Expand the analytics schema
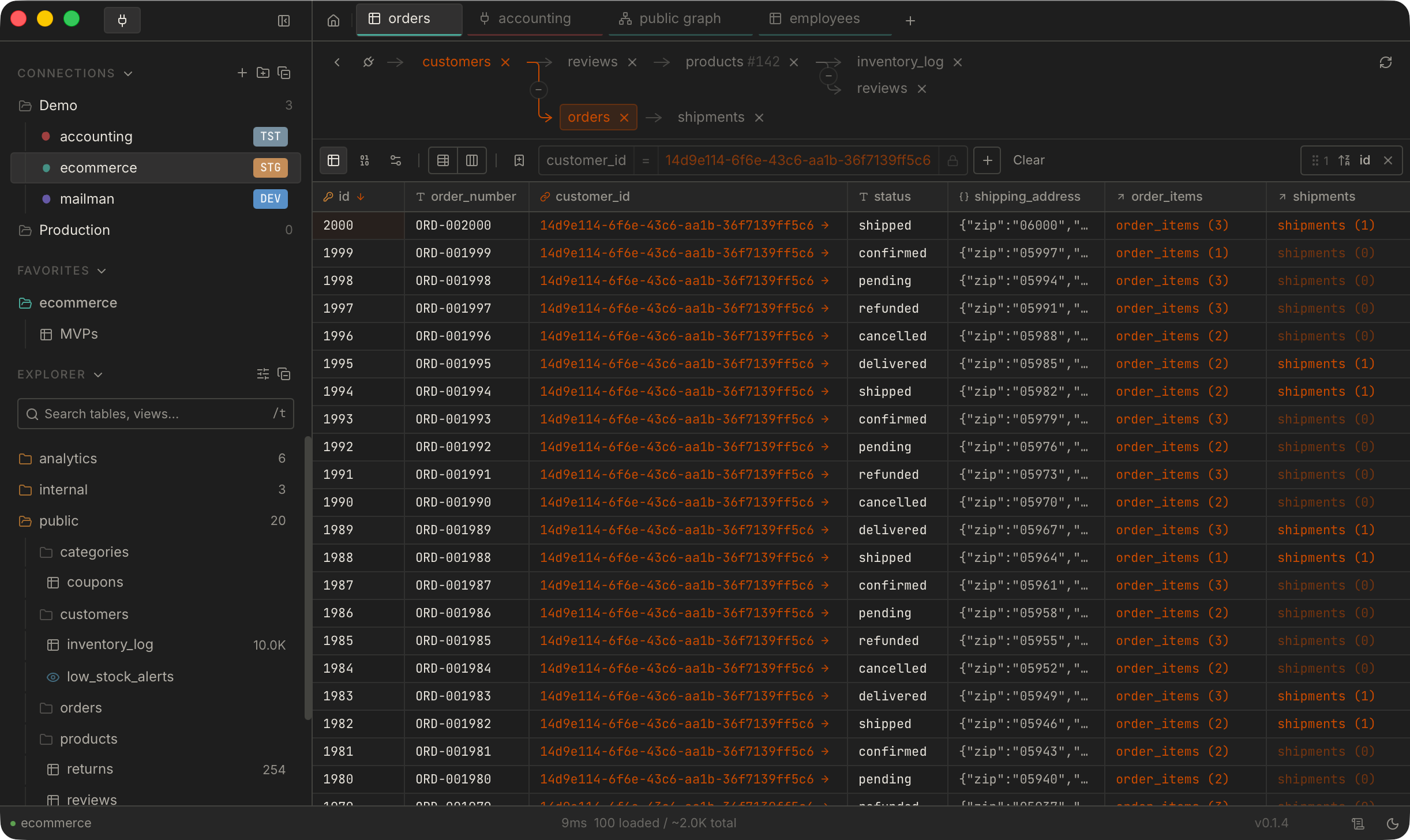 pyautogui.click(x=156, y=459)
